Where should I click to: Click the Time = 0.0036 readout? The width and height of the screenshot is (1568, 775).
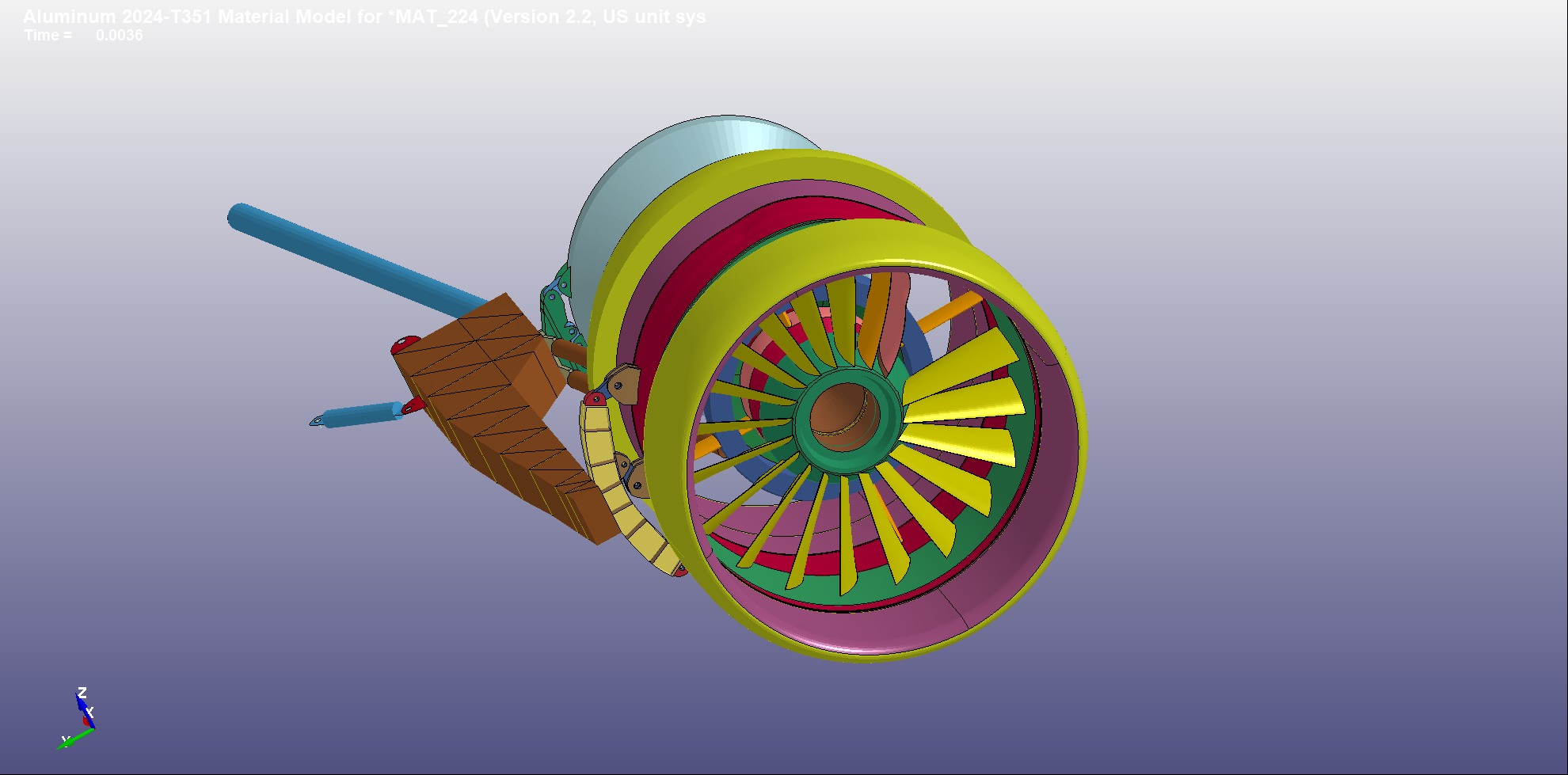[83, 36]
